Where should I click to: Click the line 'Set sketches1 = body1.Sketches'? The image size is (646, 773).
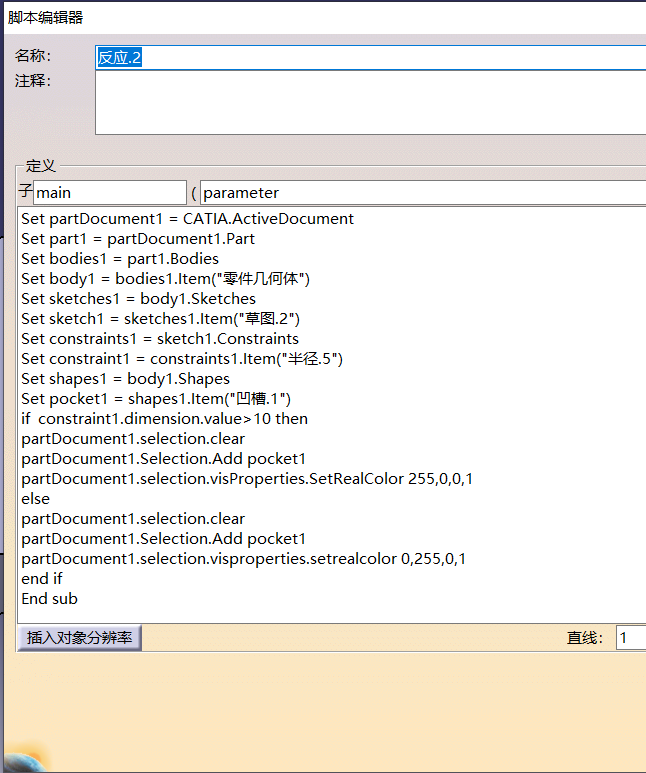(138, 299)
